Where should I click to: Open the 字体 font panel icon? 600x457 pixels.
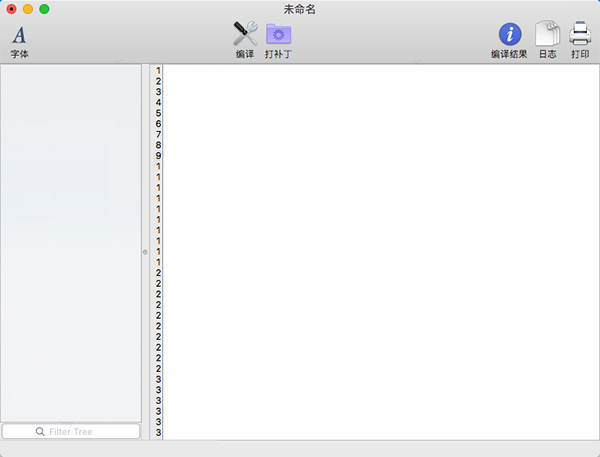[19, 35]
